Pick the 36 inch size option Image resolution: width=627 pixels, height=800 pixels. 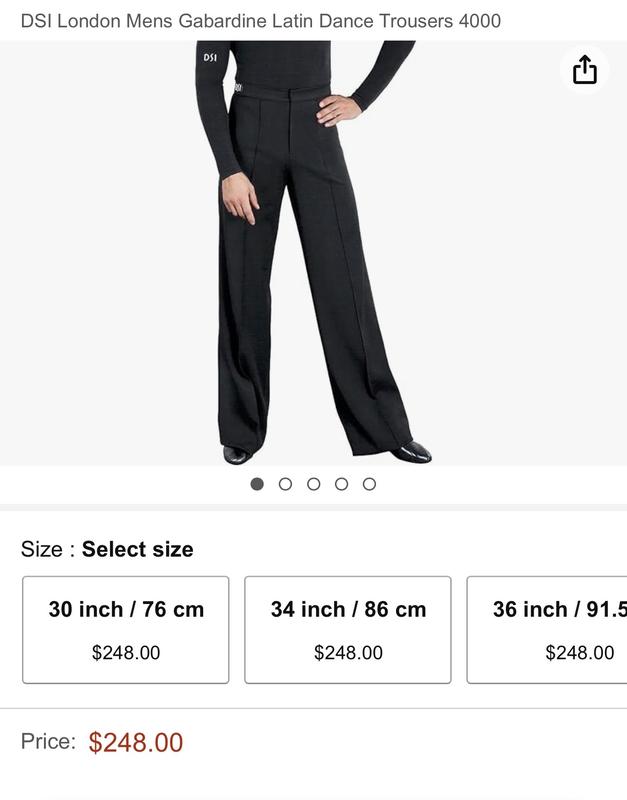pyautogui.click(x=547, y=630)
